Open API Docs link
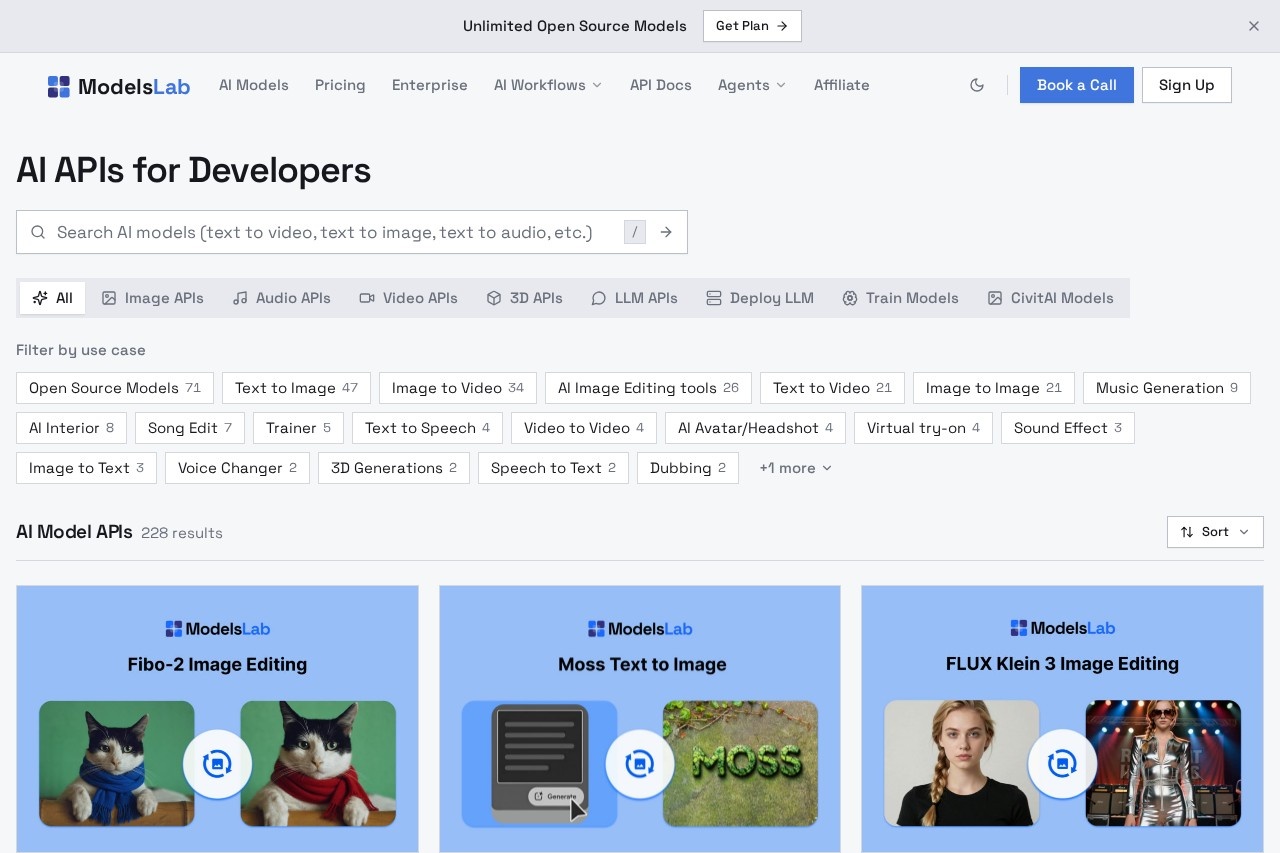The height and width of the screenshot is (853, 1280). (x=661, y=85)
